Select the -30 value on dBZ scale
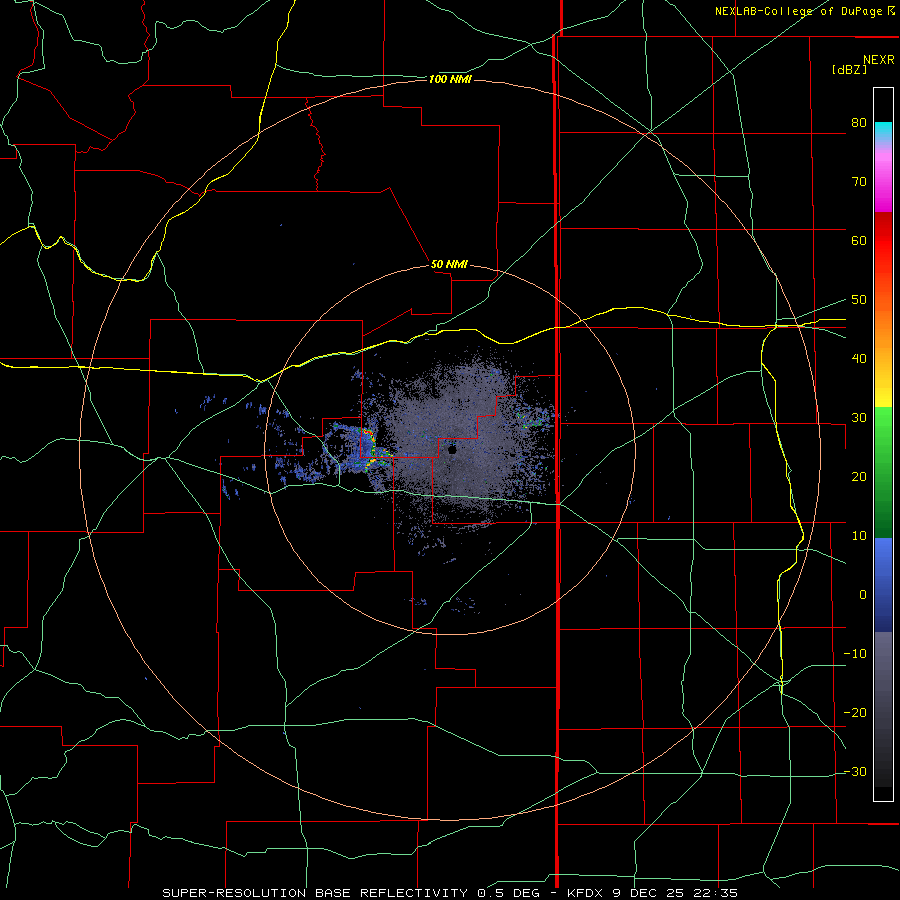Screen dimensions: 900x900 pos(855,771)
